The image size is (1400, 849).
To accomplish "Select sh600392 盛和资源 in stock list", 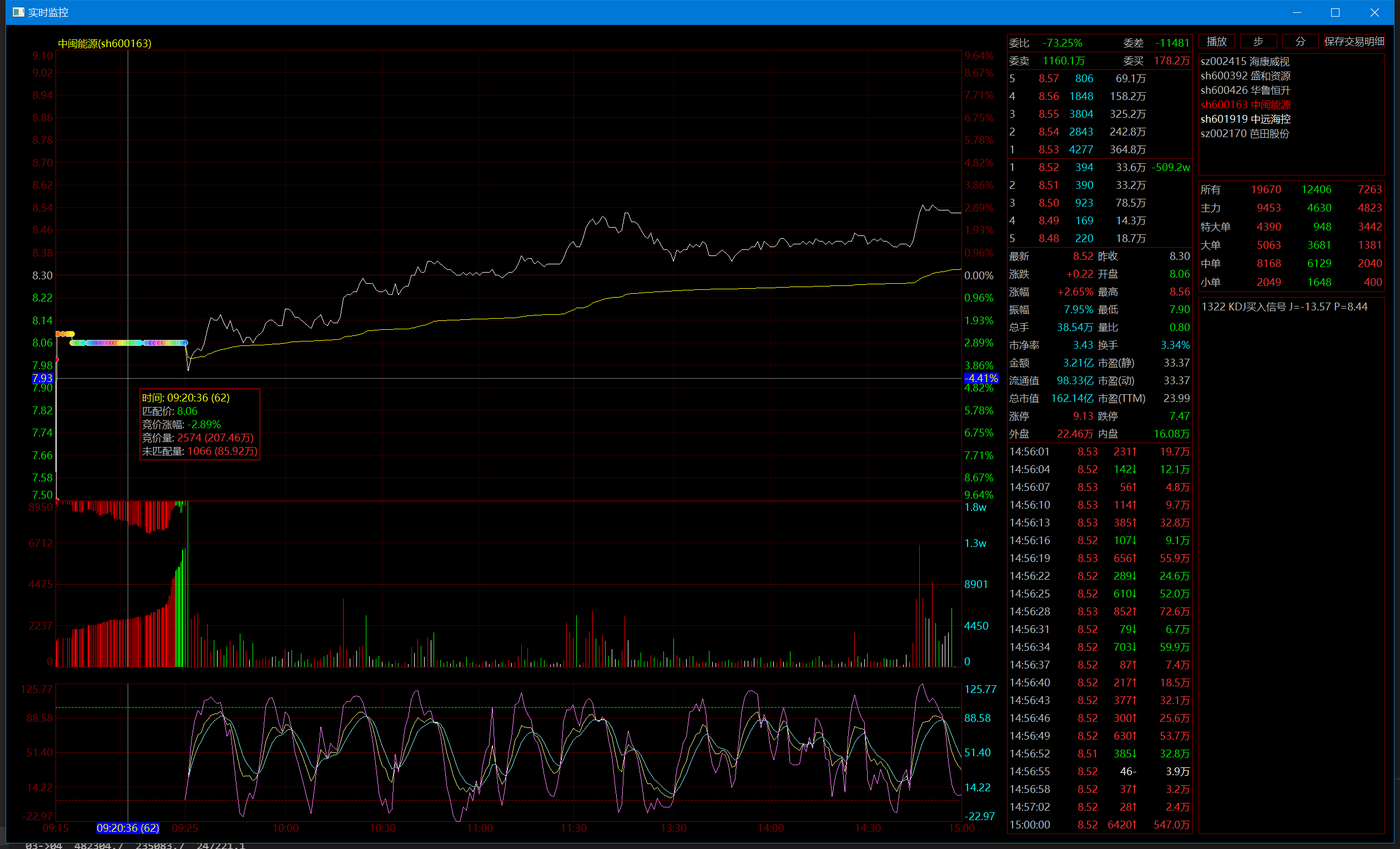I will coord(1245,76).
